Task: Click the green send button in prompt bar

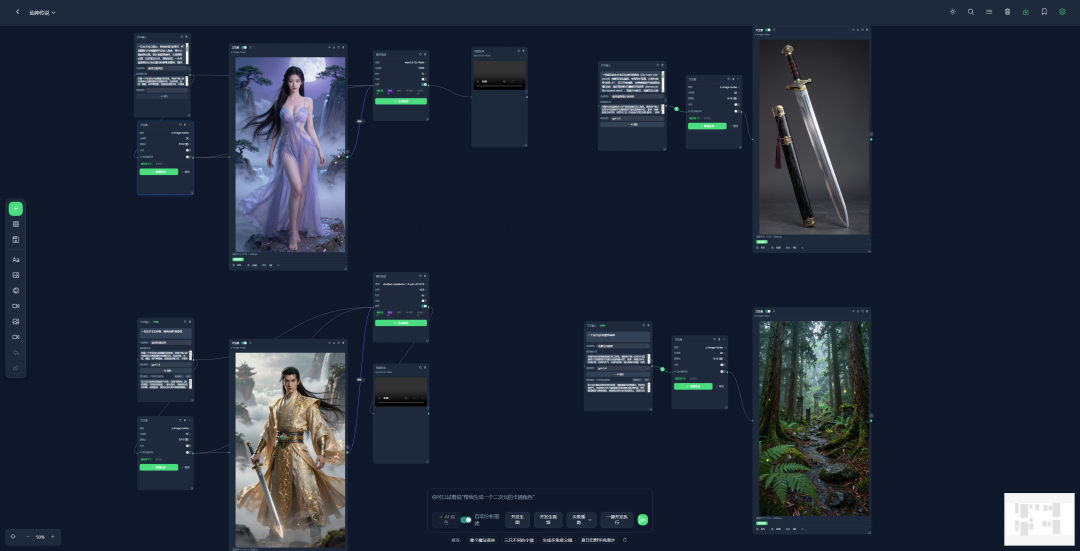Action: (x=643, y=520)
